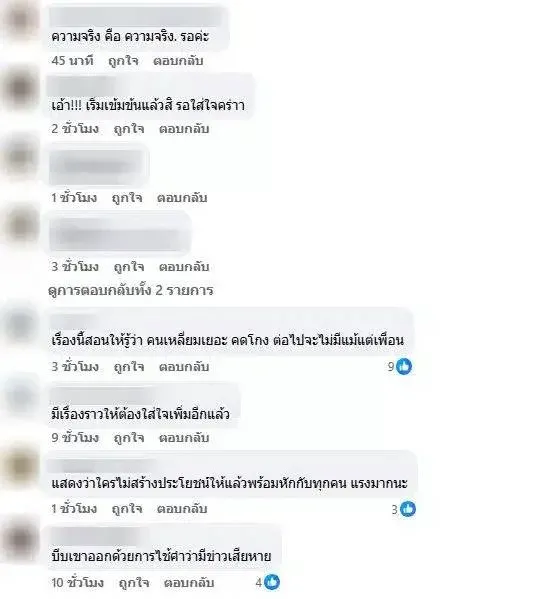Like the comment posted 45 นาที ago
The height and width of the screenshot is (599, 554).
(123, 61)
